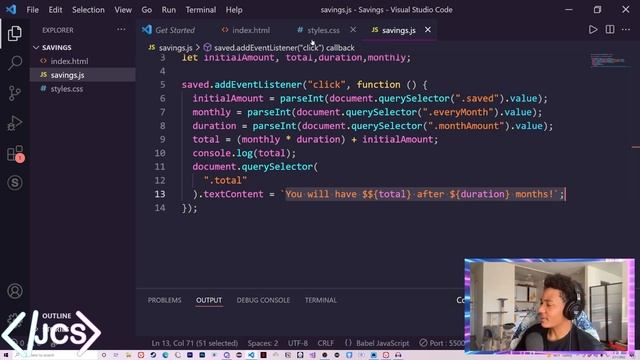Click the Windows Start button
The height and width of the screenshot is (360, 640).
point(6,356)
